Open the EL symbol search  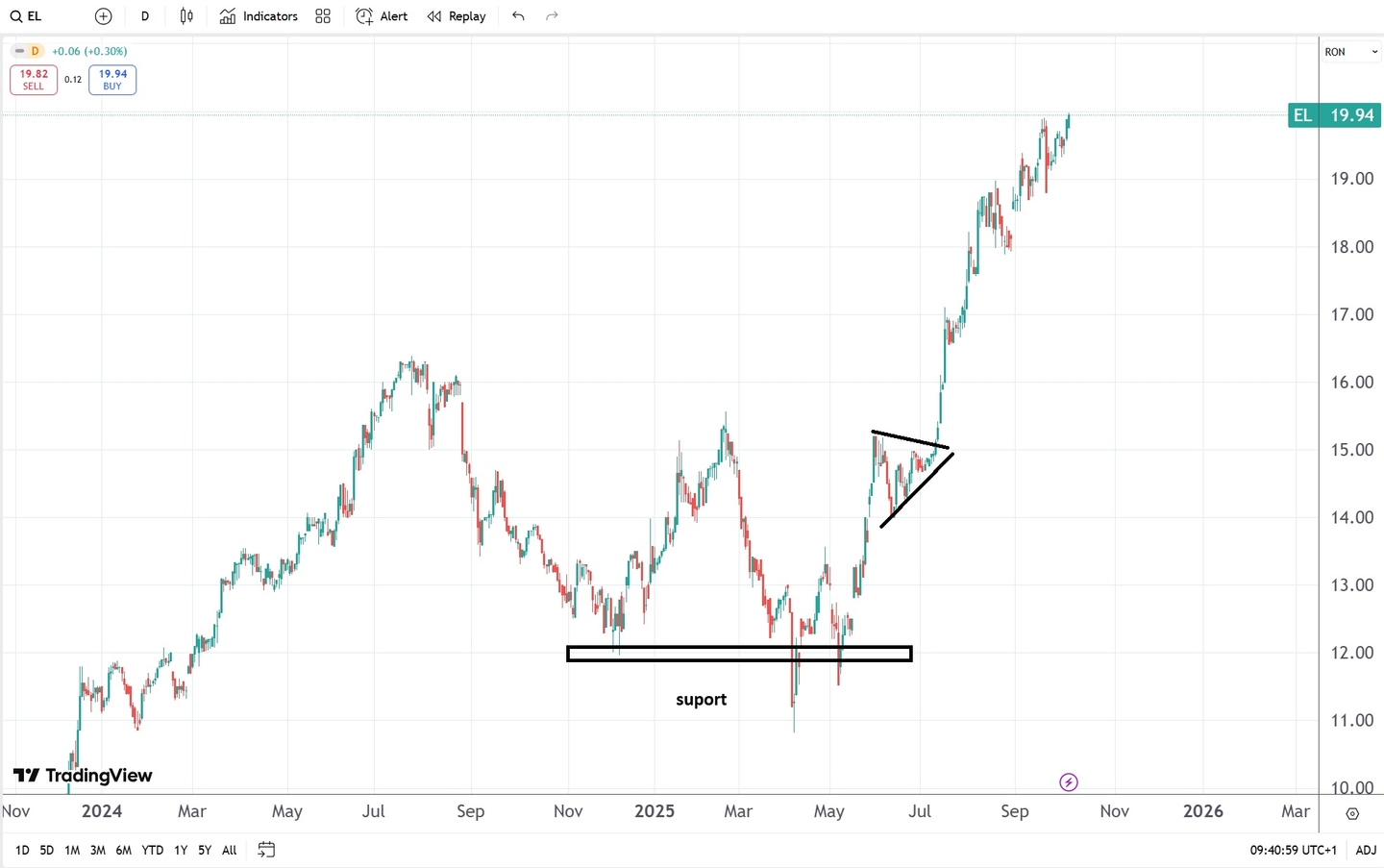pyautogui.click(x=27, y=16)
